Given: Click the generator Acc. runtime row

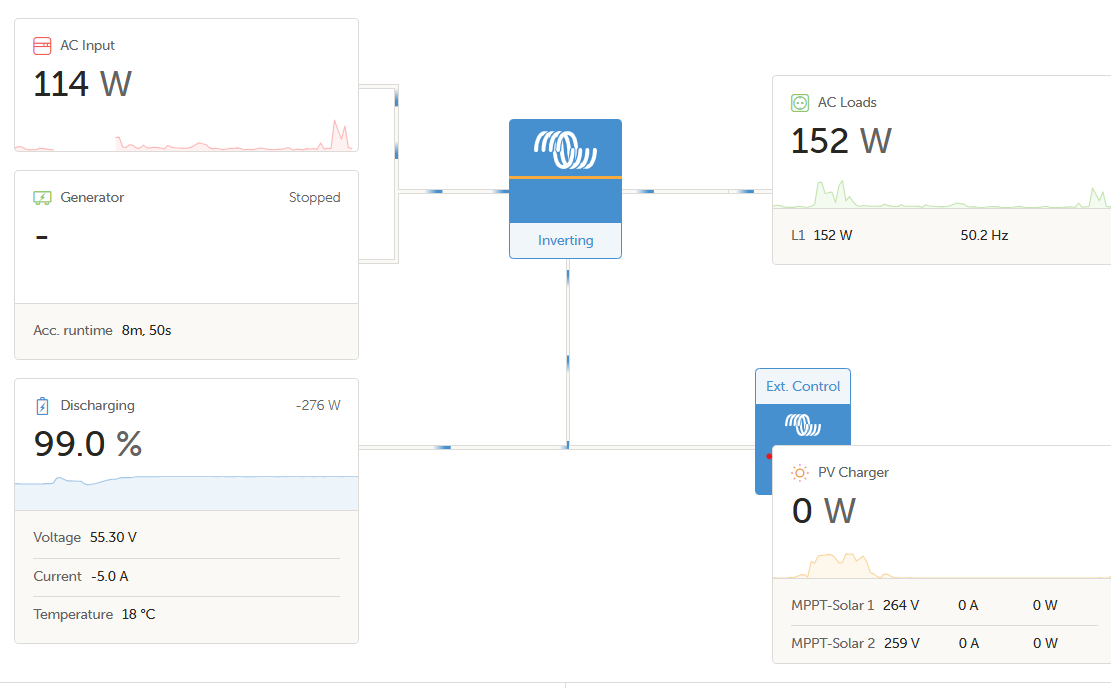Looking at the screenshot, I should pyautogui.click(x=186, y=330).
